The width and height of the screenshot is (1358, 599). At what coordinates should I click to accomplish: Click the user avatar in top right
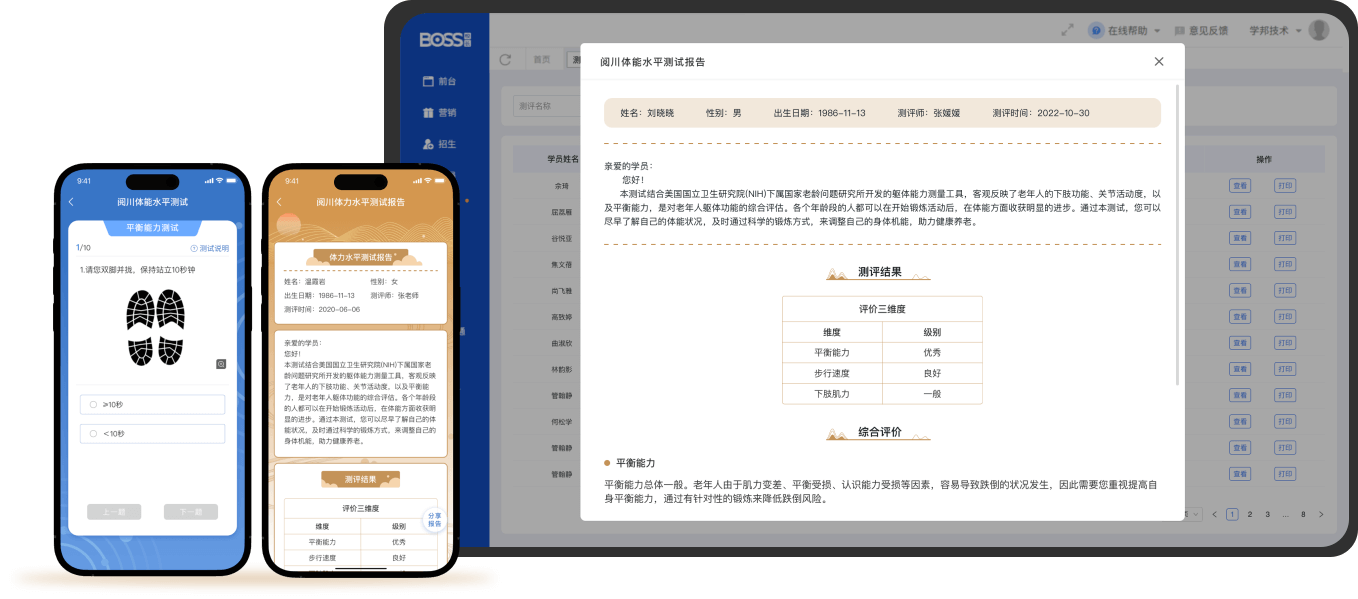pos(1319,30)
